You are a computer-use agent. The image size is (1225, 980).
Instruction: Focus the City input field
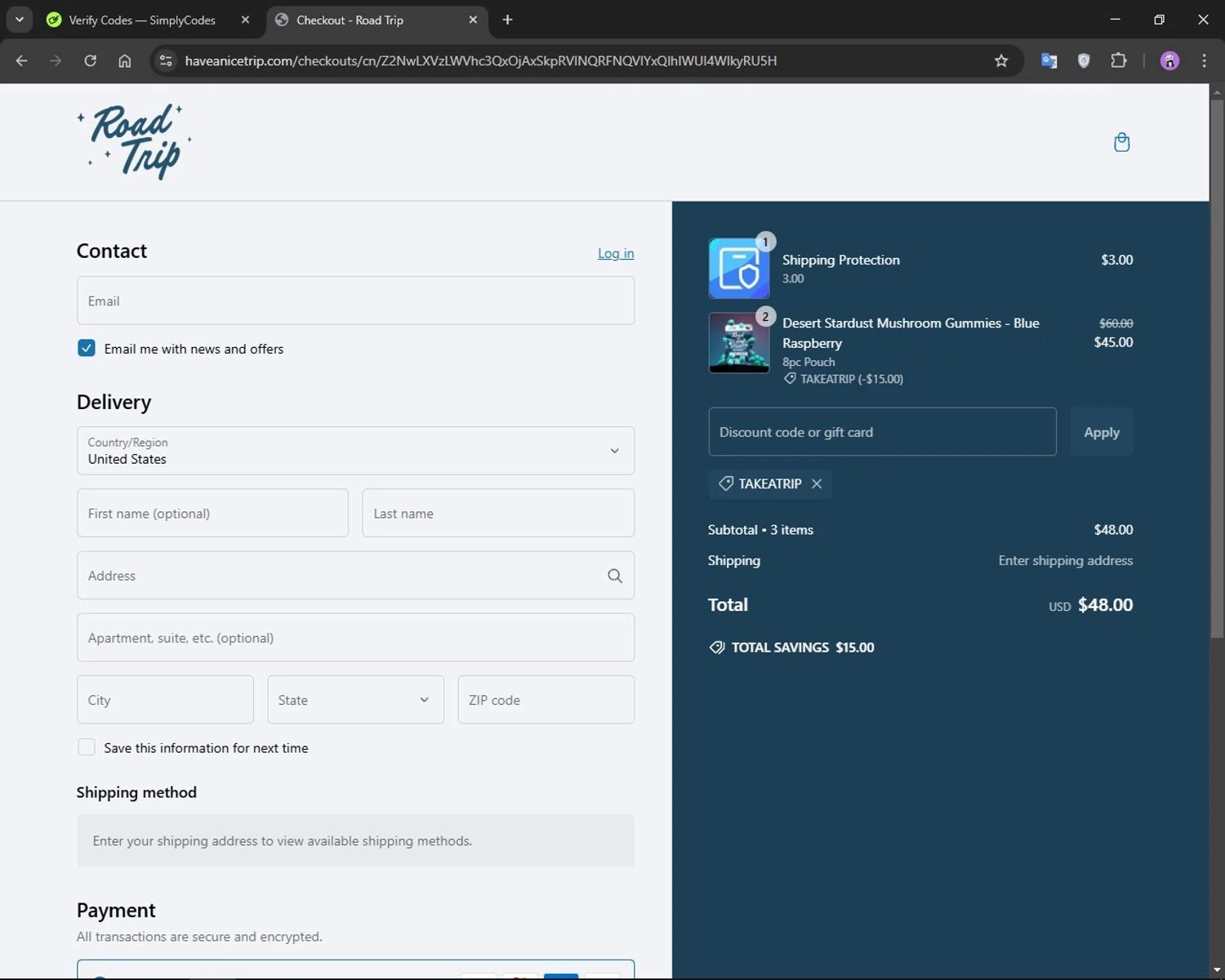point(165,700)
